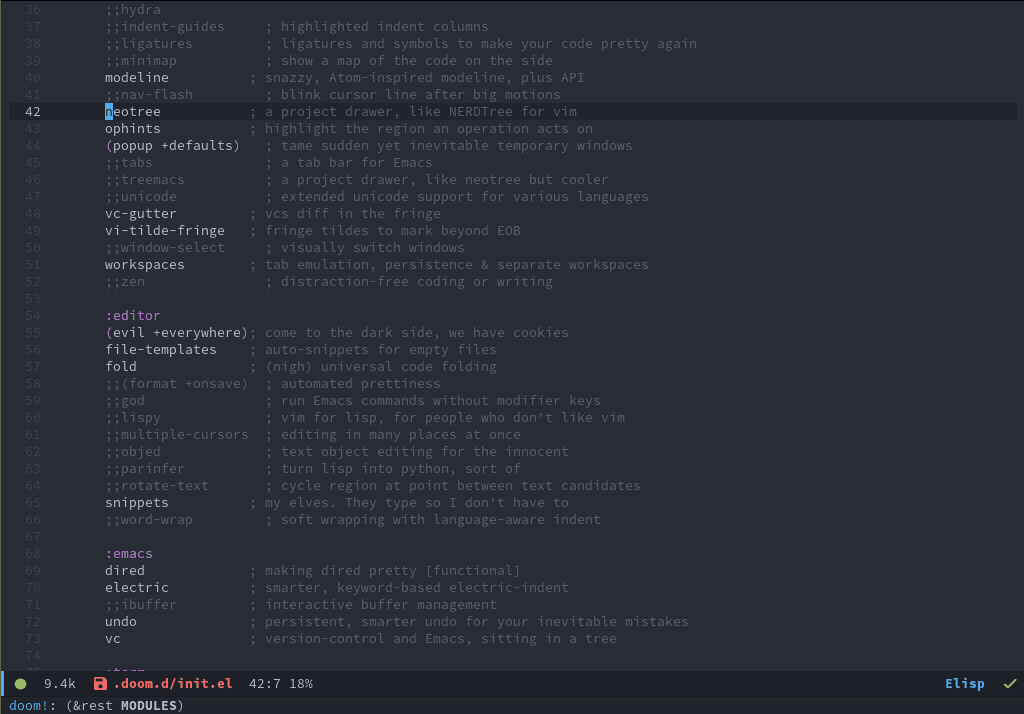Click the (popup +defaults) module entry
Screen dimensions: 1024x714
[172, 146]
